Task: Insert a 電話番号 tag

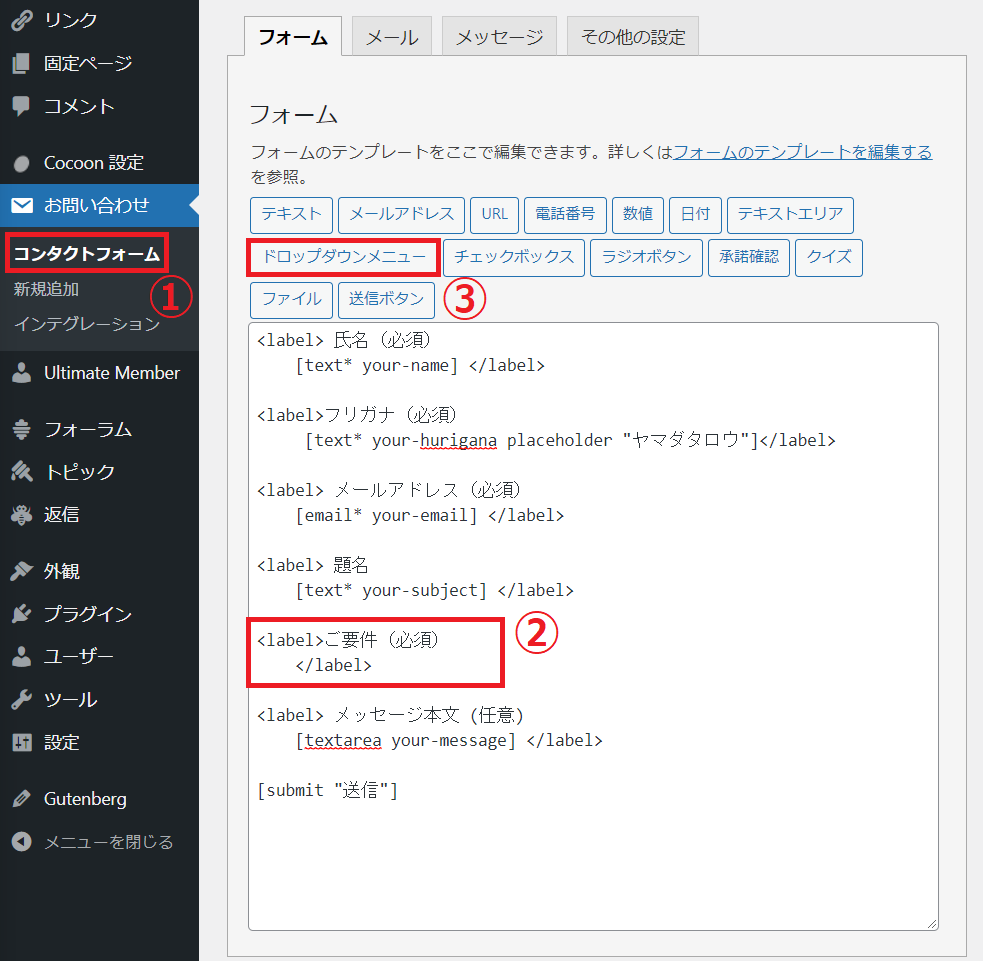Action: [565, 214]
